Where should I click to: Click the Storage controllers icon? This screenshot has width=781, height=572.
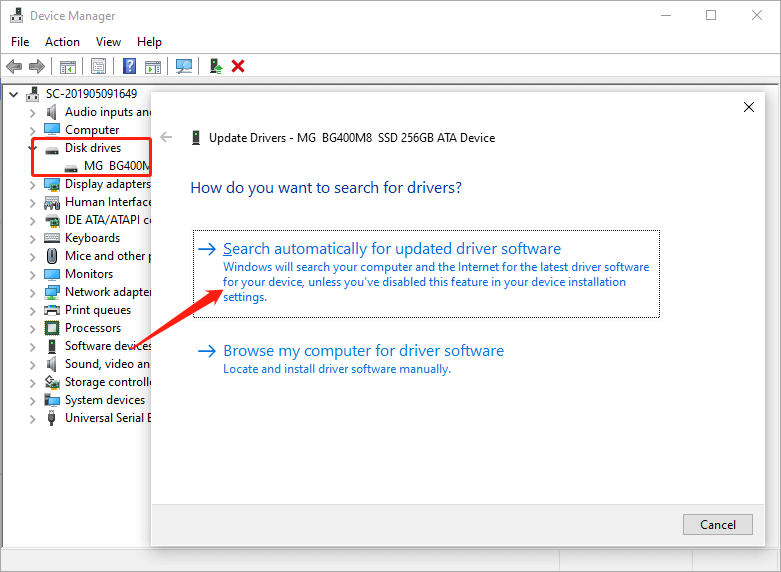coord(52,382)
